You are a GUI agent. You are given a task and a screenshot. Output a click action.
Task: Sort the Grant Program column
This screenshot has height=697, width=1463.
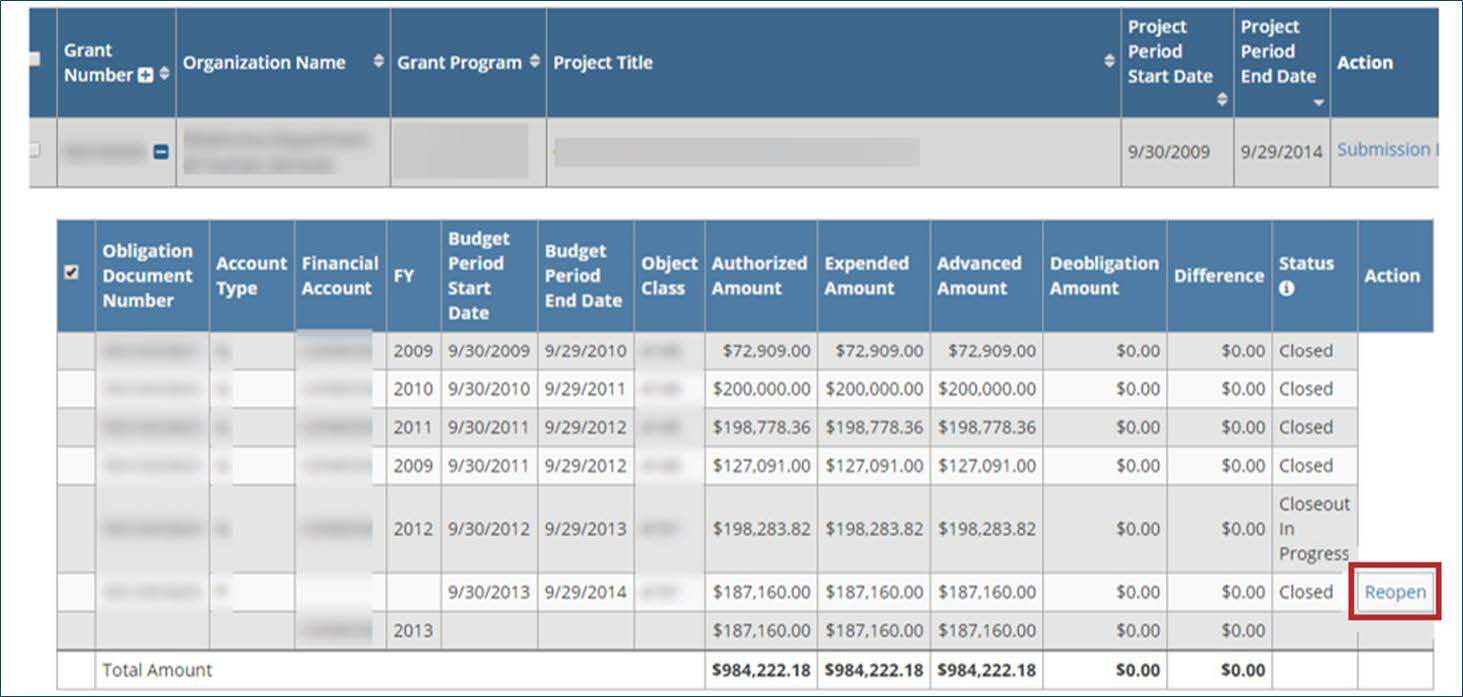point(534,62)
